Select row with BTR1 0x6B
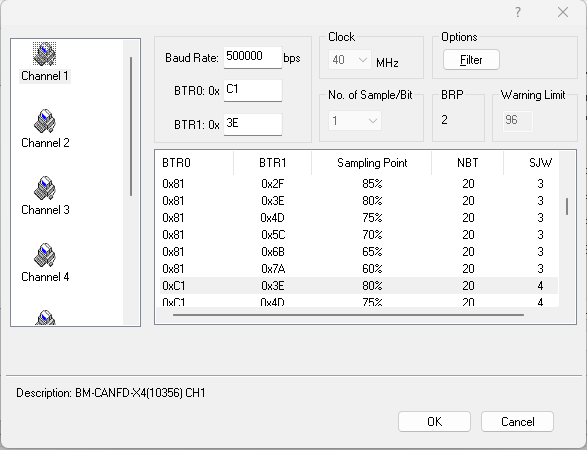This screenshot has width=587, height=450. tap(359, 252)
